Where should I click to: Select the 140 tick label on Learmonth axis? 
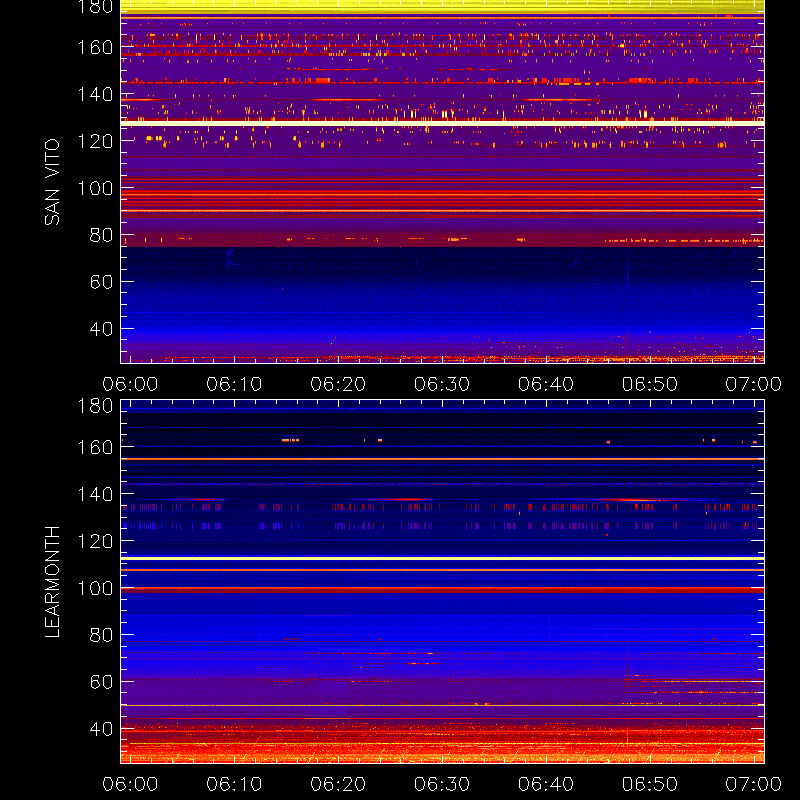(95, 494)
